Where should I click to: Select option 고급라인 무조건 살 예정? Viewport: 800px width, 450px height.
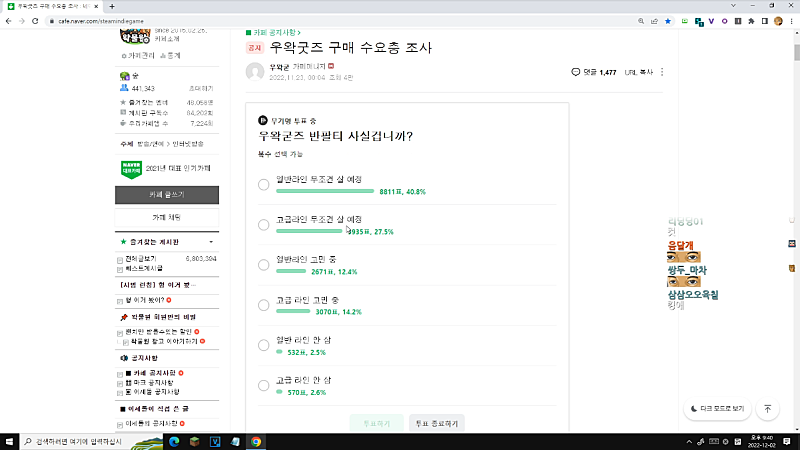coord(263,225)
